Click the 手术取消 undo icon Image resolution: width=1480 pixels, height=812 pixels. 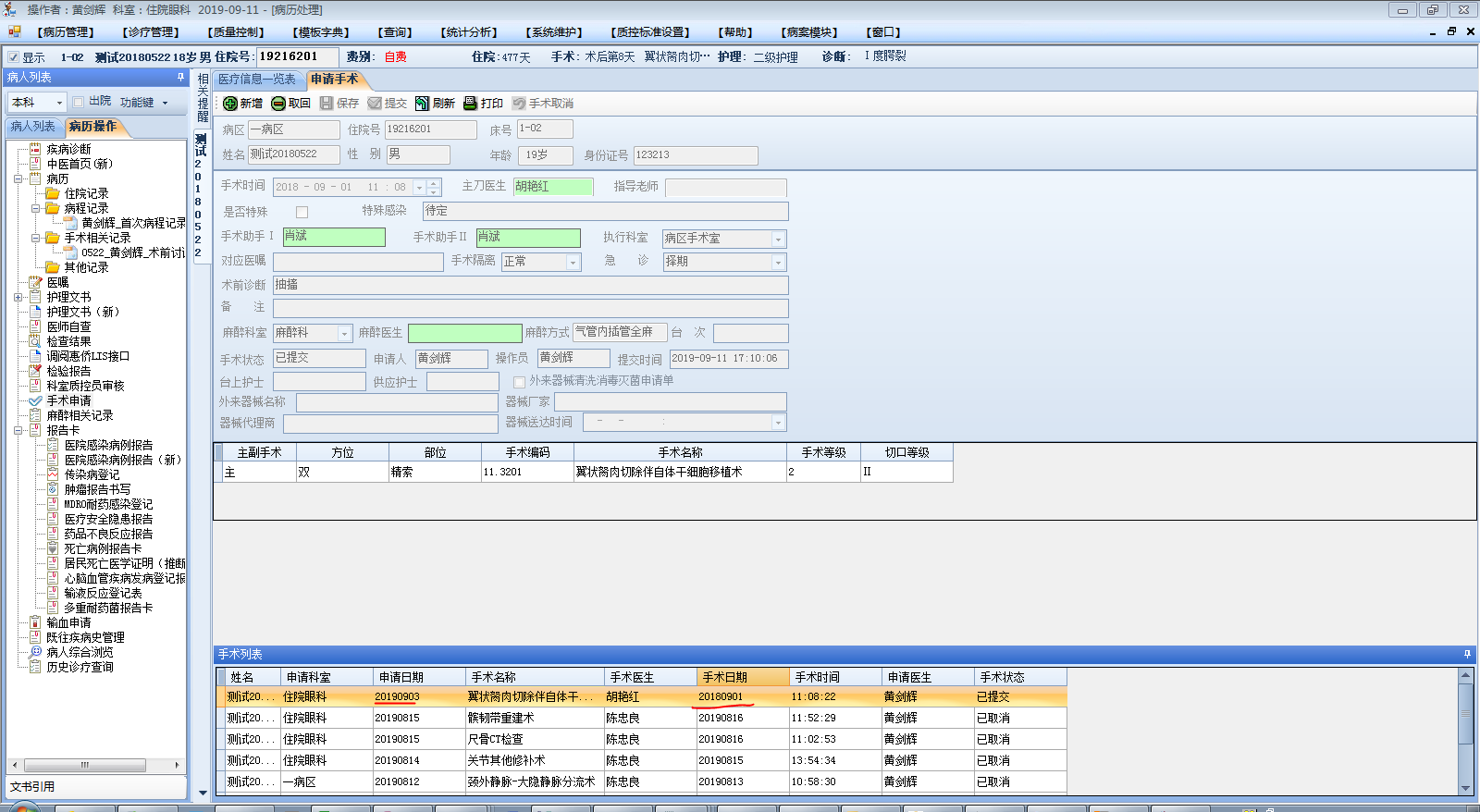[x=519, y=104]
